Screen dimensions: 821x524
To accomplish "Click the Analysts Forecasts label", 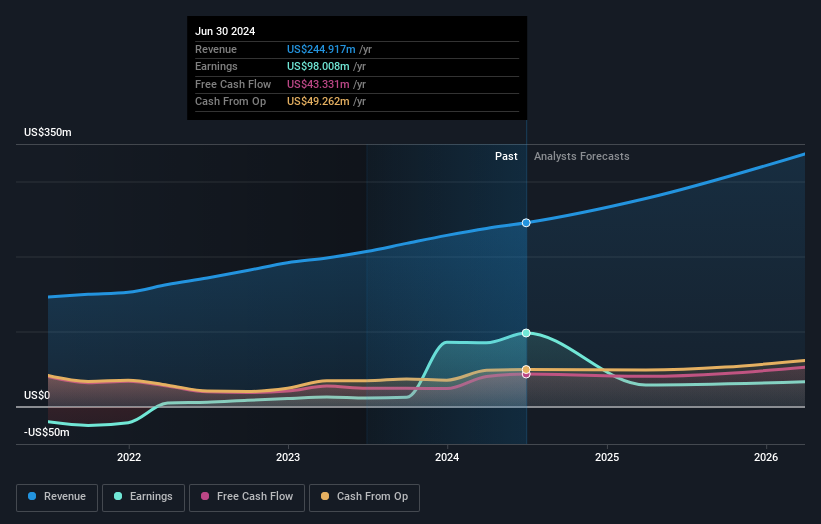I will pos(581,157).
